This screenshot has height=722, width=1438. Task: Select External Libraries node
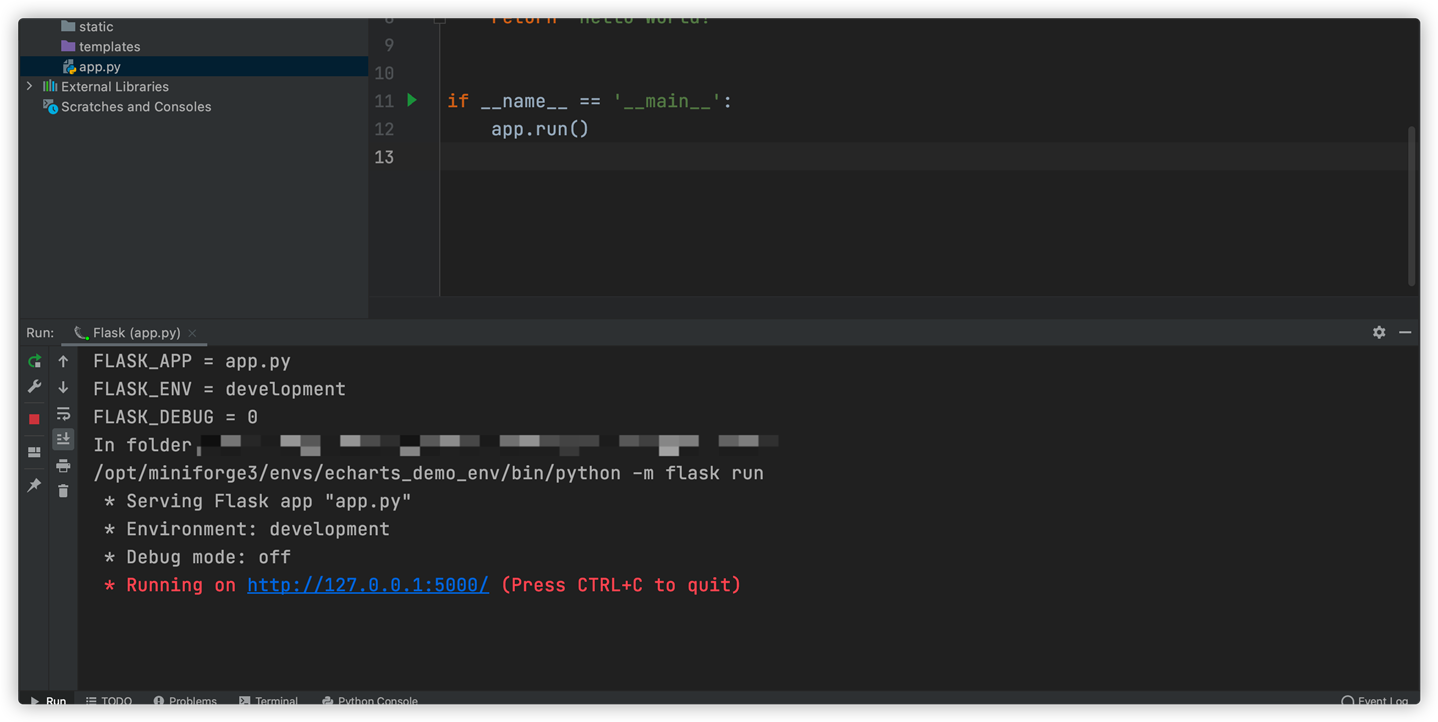(x=114, y=87)
